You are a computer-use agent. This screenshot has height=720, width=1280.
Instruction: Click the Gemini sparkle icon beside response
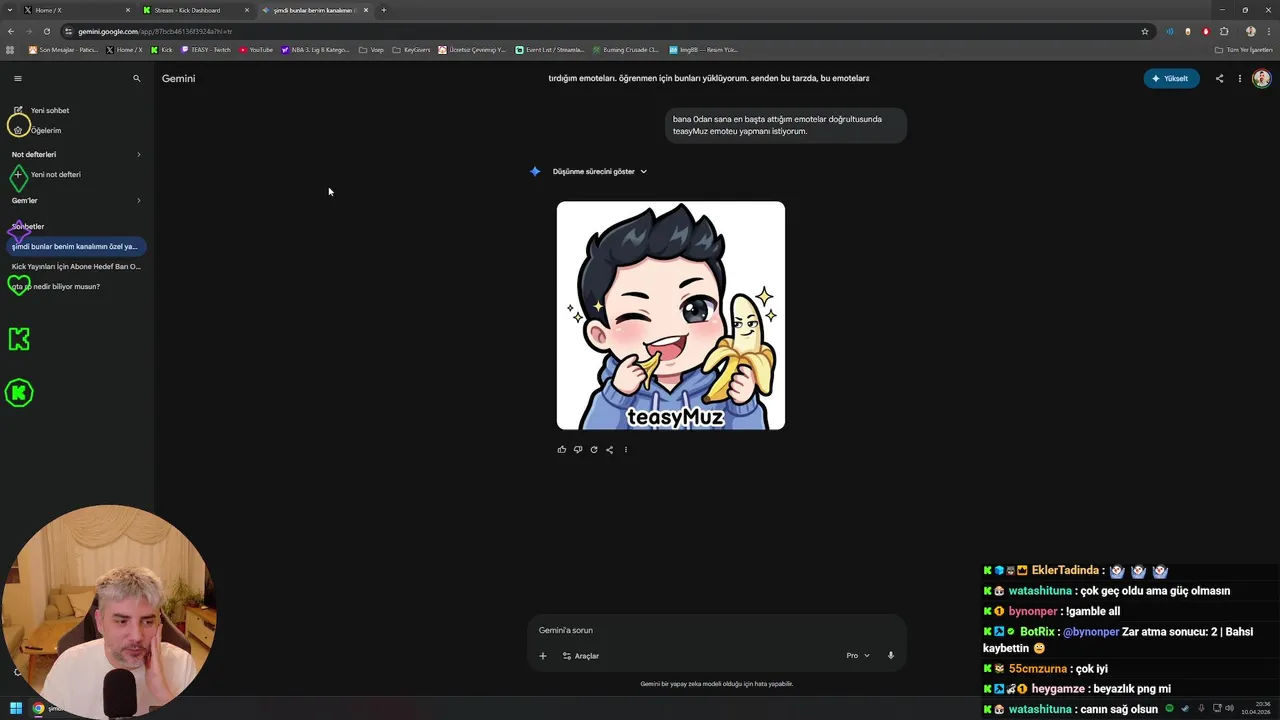(535, 171)
